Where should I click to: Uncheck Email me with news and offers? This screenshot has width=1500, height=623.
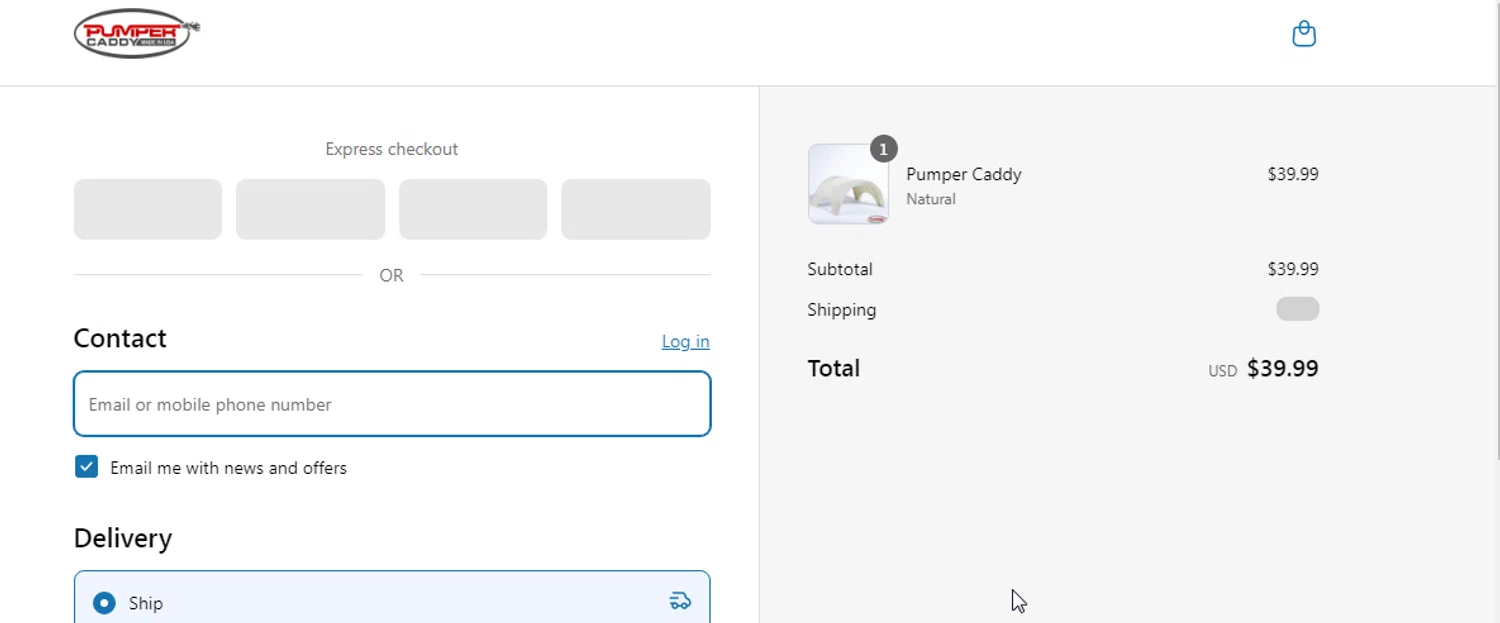87,467
